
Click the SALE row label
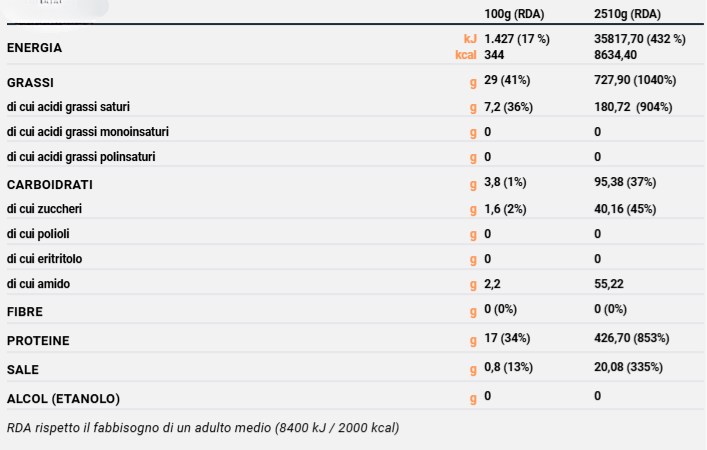pyautogui.click(x=23, y=369)
